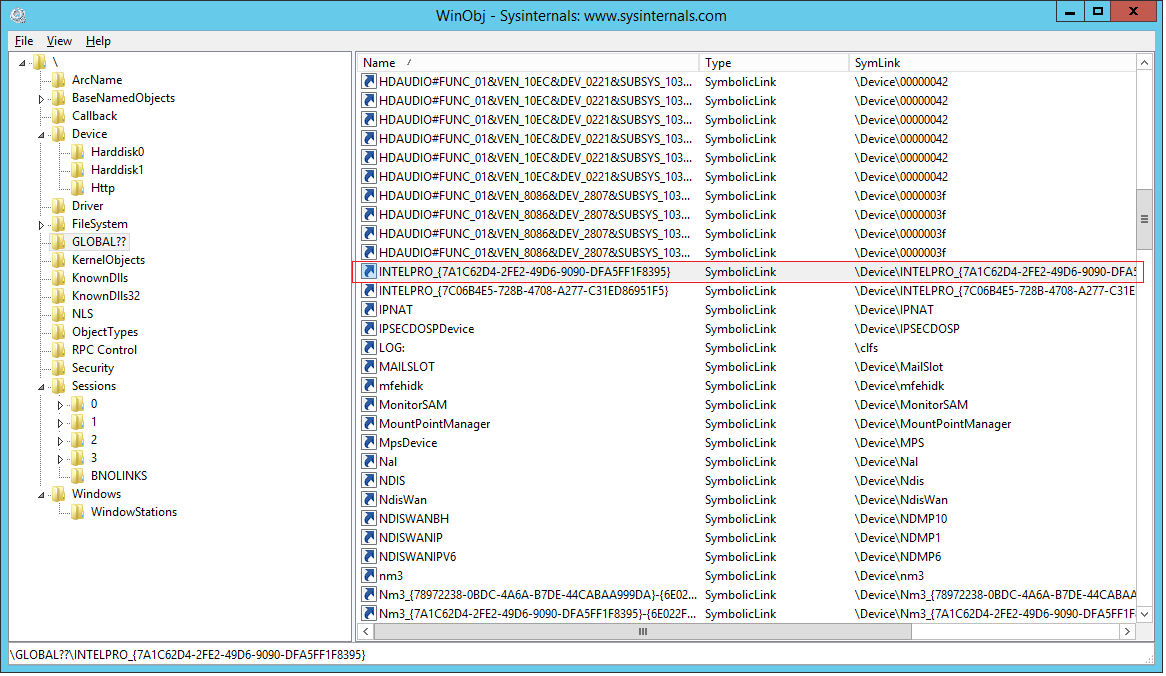Minimize the WinObj window
Image resolution: width=1166 pixels, height=676 pixels.
coord(1069,11)
